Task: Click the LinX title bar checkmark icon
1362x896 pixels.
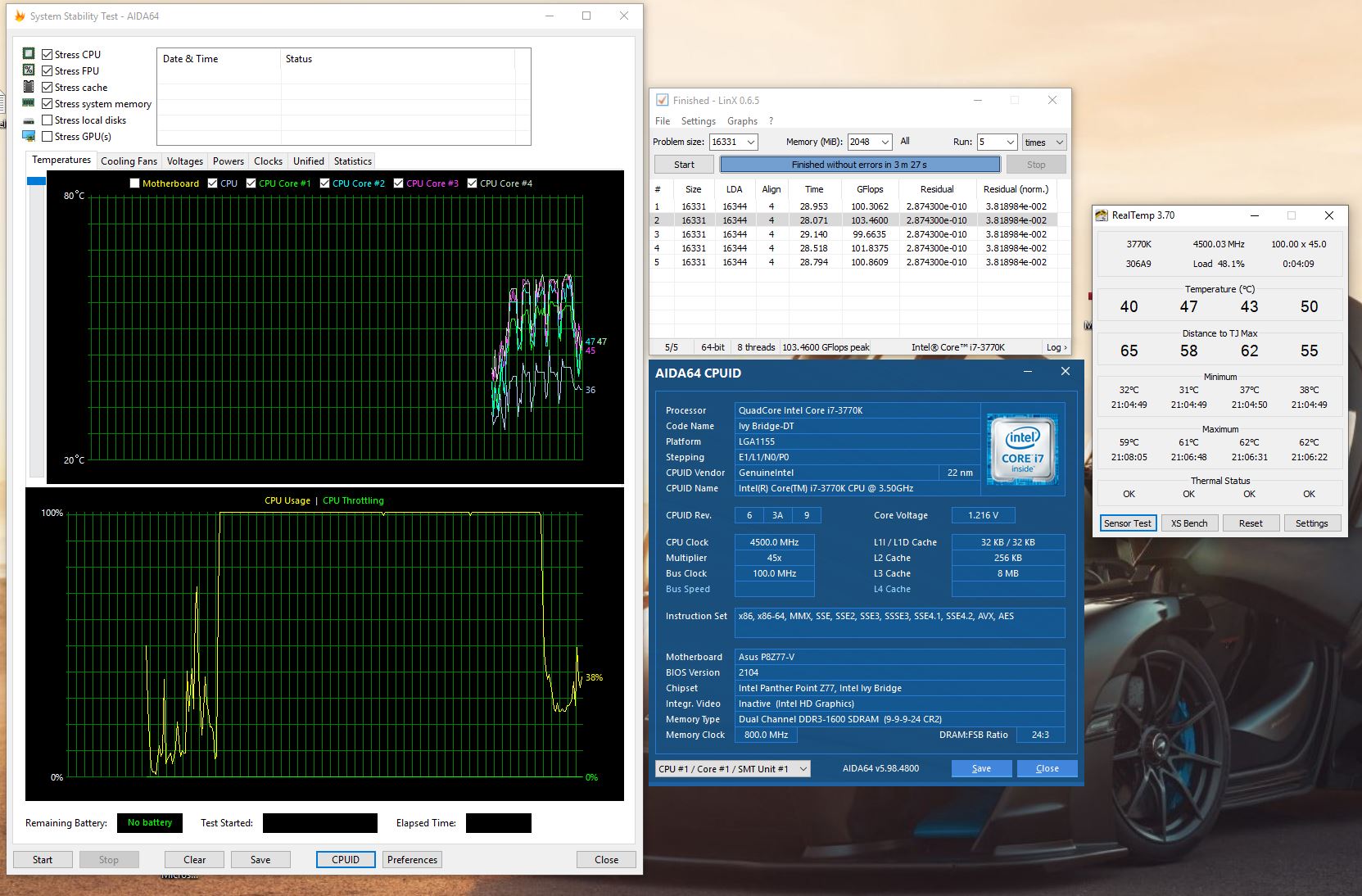Action: click(x=662, y=100)
